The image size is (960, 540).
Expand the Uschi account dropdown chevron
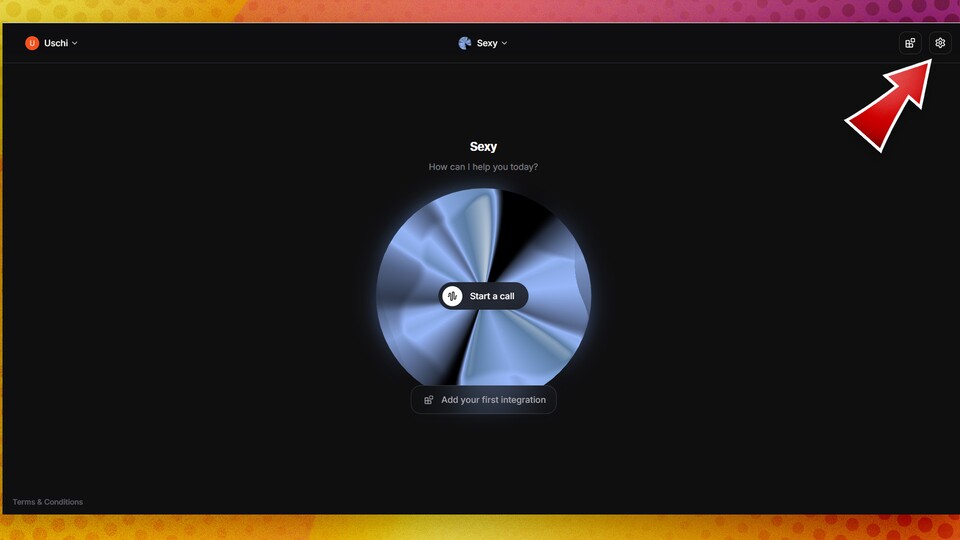[75, 43]
